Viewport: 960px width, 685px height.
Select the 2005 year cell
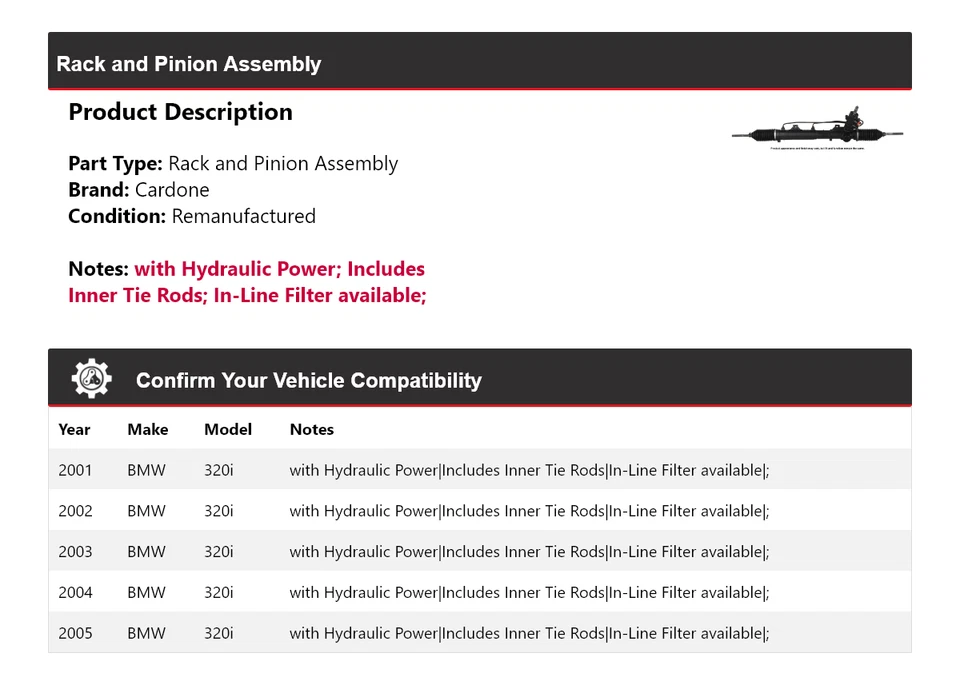(75, 634)
